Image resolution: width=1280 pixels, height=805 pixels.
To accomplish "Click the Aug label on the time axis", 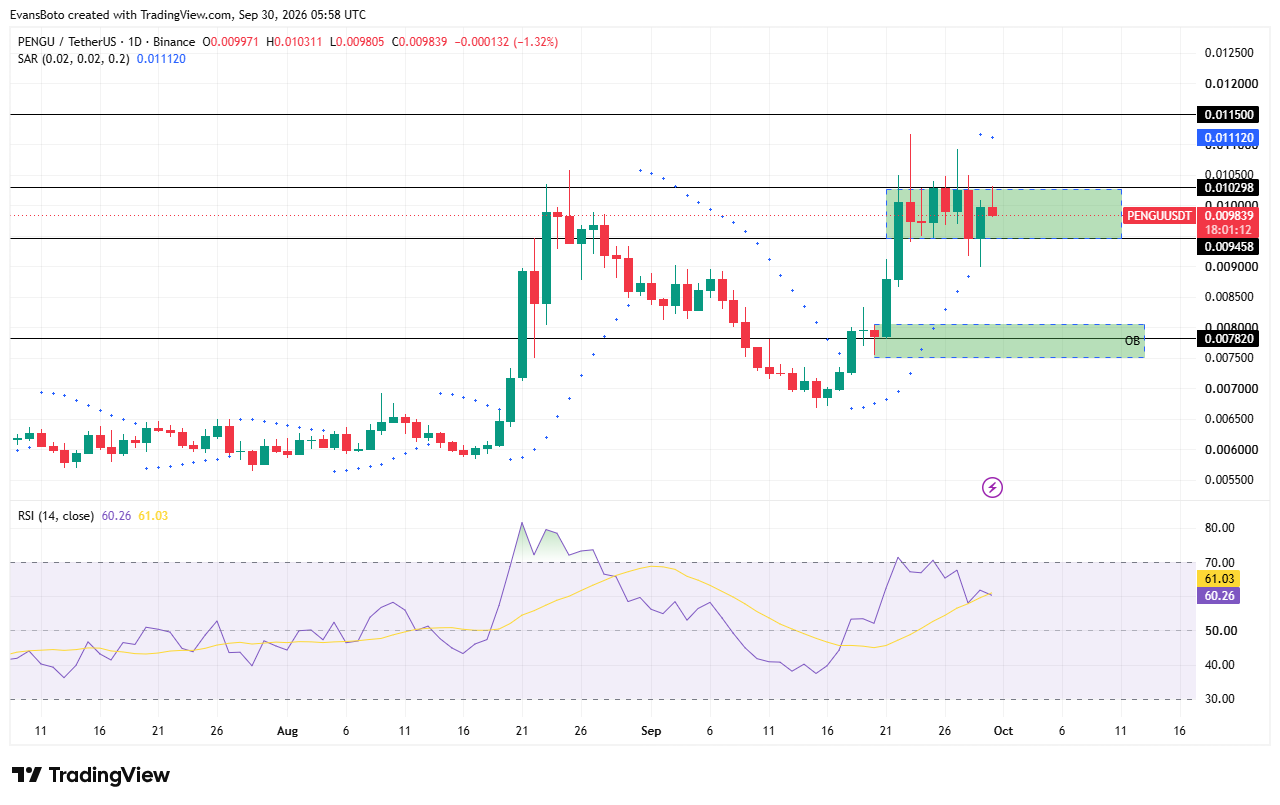I will coord(287,731).
